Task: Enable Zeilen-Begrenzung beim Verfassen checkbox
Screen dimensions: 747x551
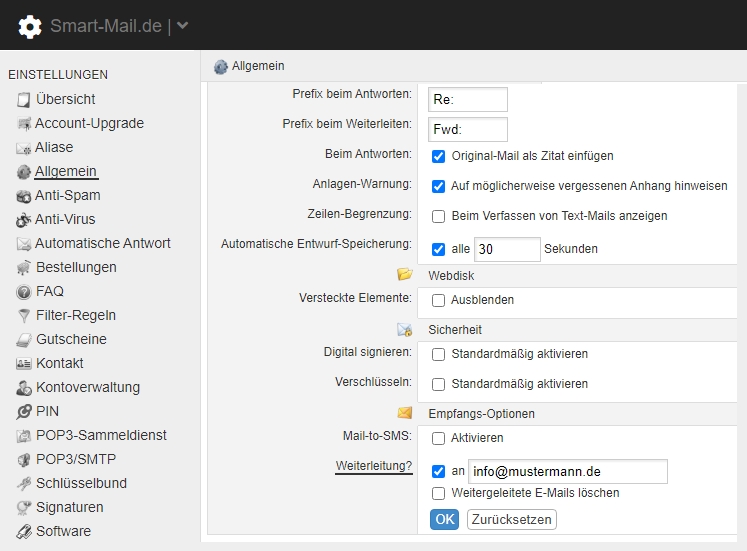Action: 438,216
